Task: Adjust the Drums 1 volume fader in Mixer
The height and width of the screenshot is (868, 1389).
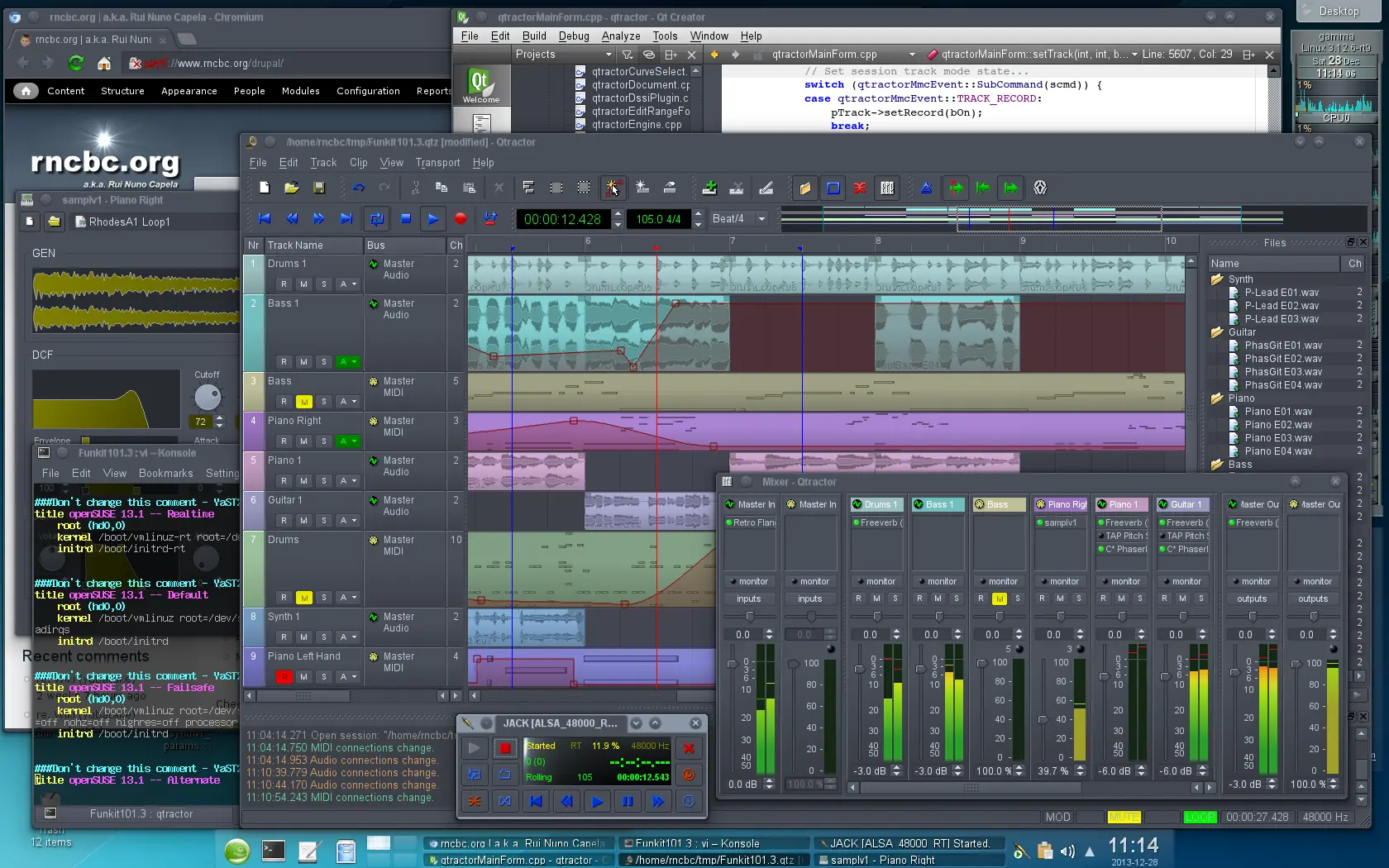Action: coord(859,669)
